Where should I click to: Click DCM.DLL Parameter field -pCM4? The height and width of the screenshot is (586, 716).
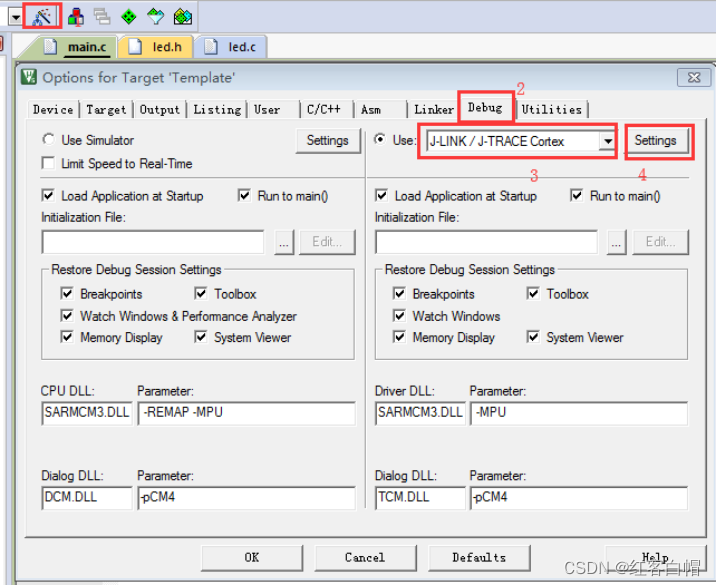pyautogui.click(x=247, y=497)
